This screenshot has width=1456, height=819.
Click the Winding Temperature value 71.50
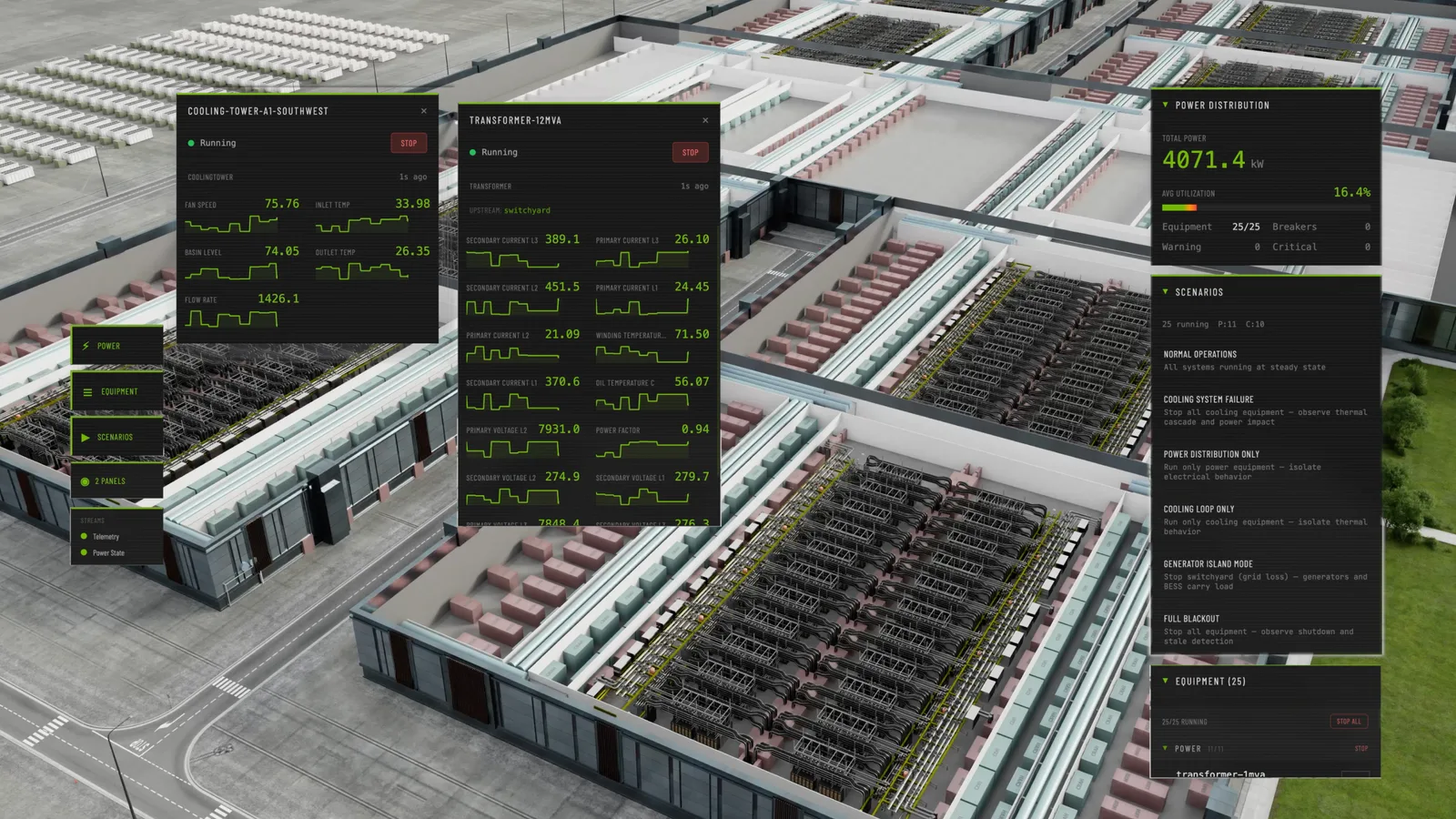coord(692,334)
